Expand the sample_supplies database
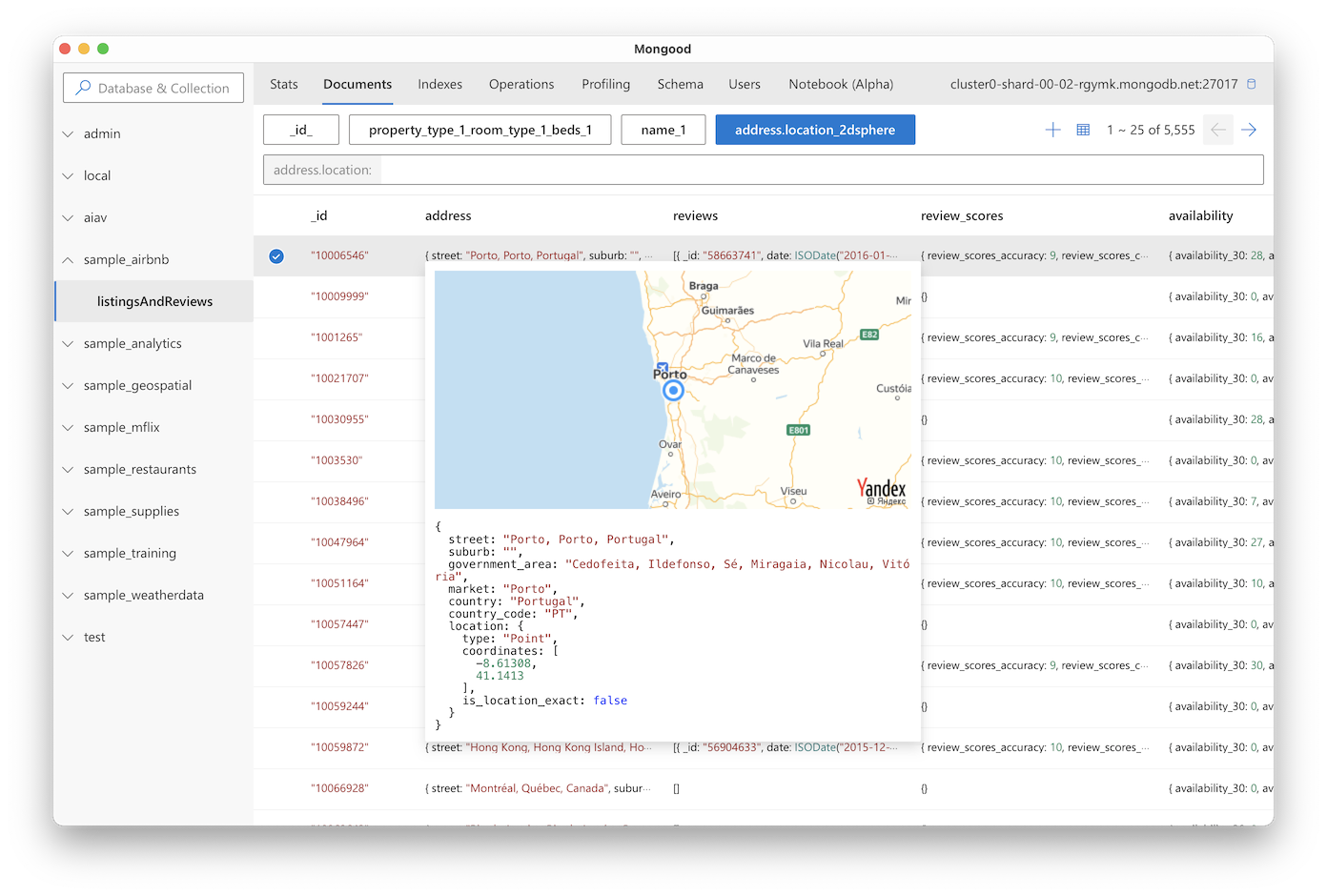This screenshot has width=1327, height=896. click(x=68, y=511)
